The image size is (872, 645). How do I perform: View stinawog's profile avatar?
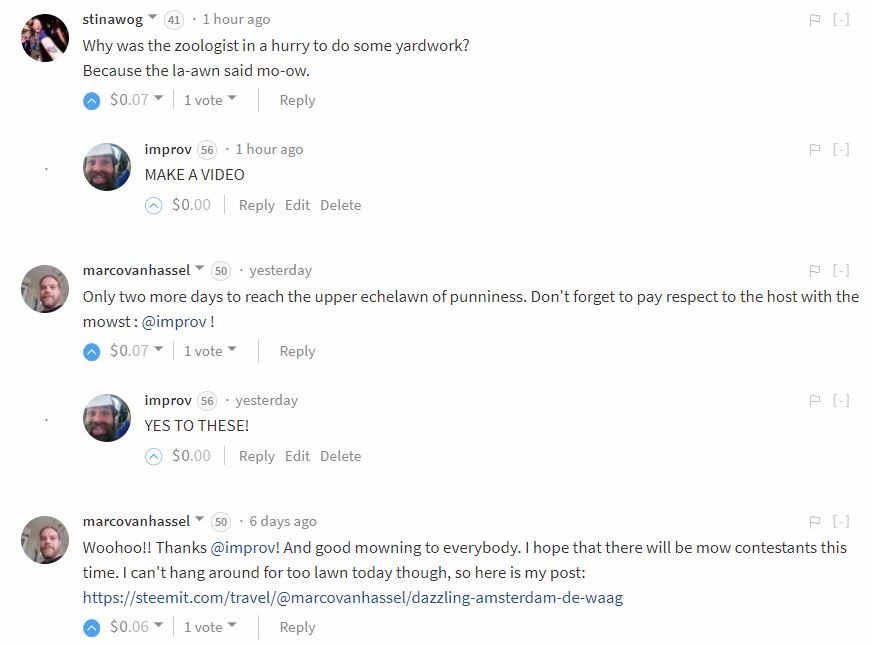coord(45,38)
